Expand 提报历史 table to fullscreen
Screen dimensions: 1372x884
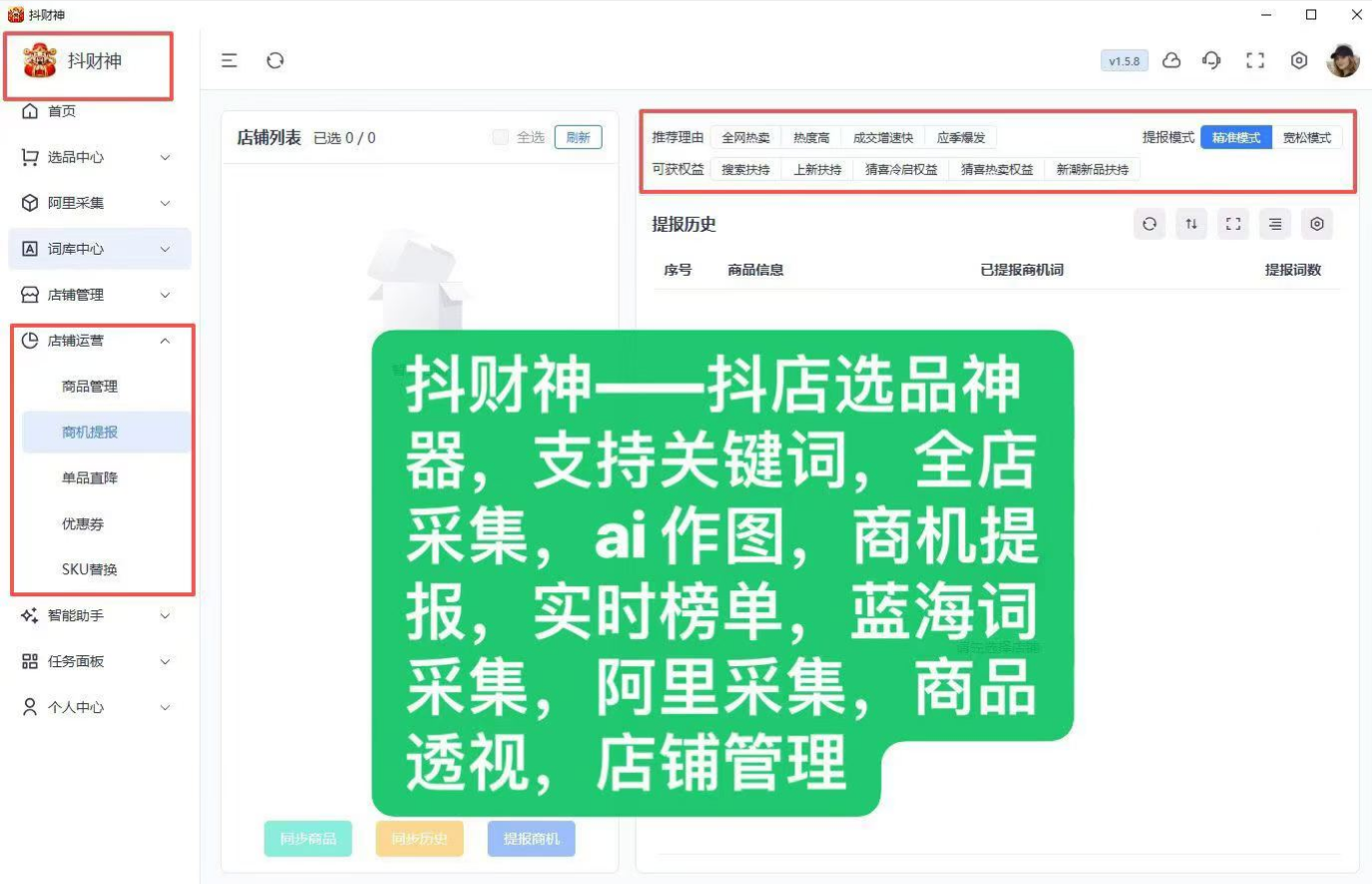pos(1233,224)
